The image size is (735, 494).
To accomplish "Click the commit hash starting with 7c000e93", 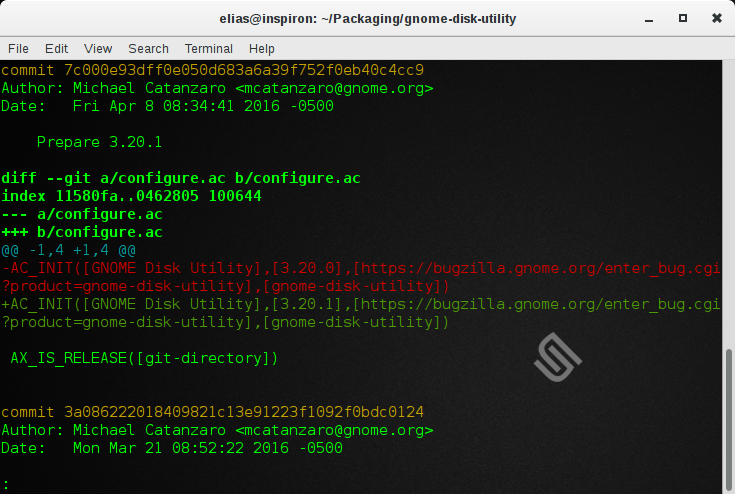I will point(244,70).
